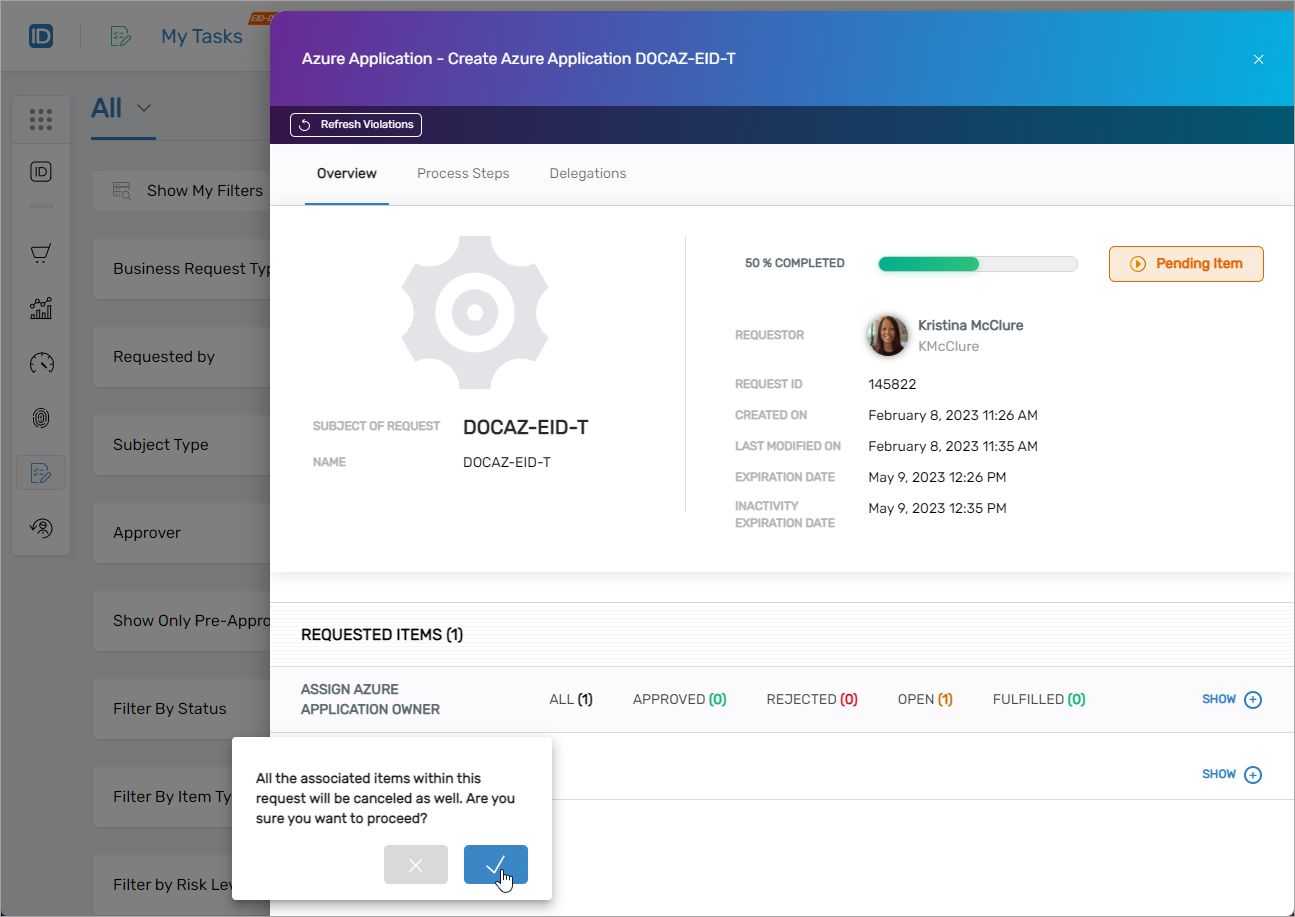Image resolution: width=1295 pixels, height=917 pixels.
Task: Open the Delegations tab
Action: coord(588,174)
